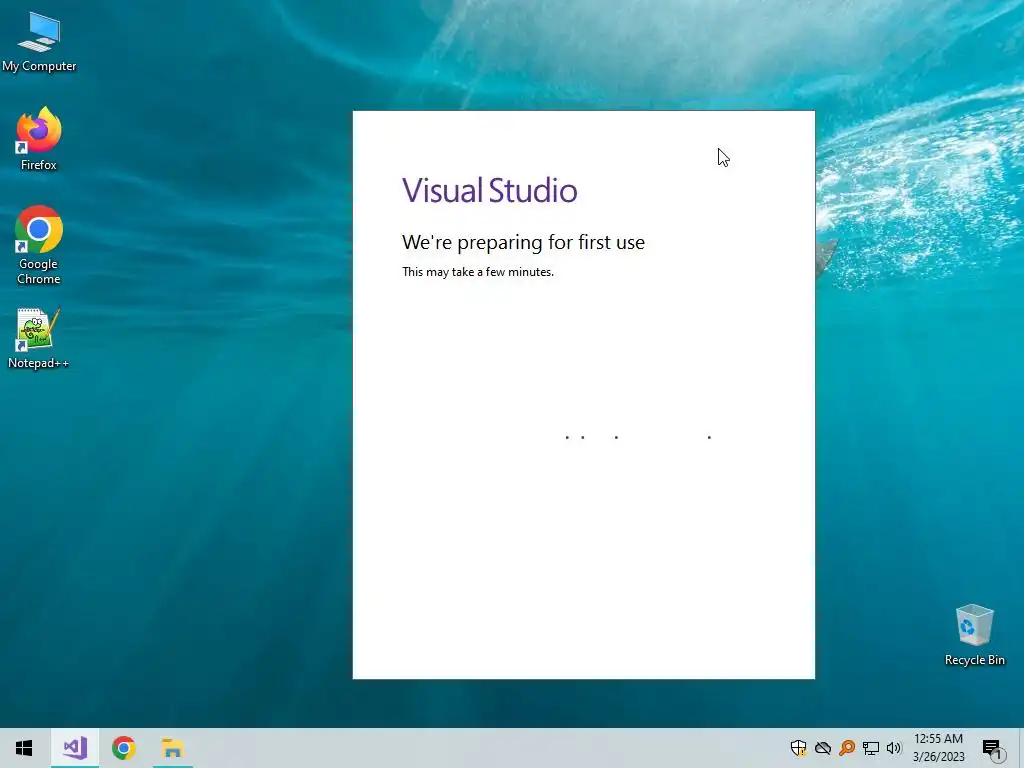Select the Recycle Bin icon
This screenshot has height=768, width=1024.
(x=974, y=635)
